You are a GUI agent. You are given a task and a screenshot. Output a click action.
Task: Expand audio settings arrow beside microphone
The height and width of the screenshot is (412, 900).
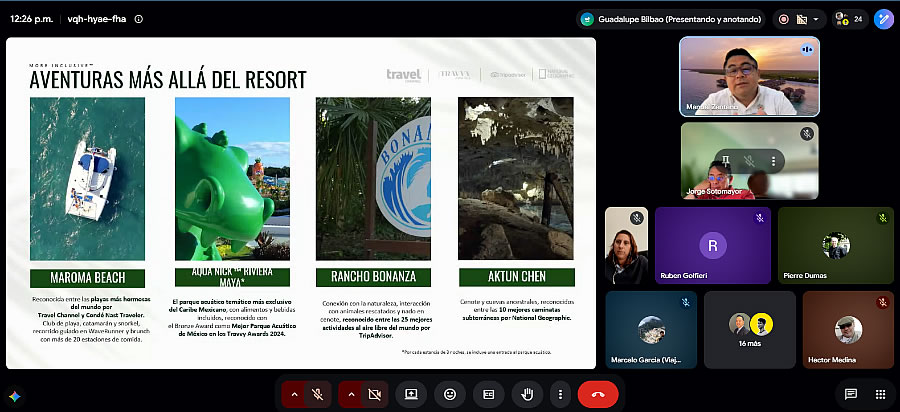[x=294, y=394]
